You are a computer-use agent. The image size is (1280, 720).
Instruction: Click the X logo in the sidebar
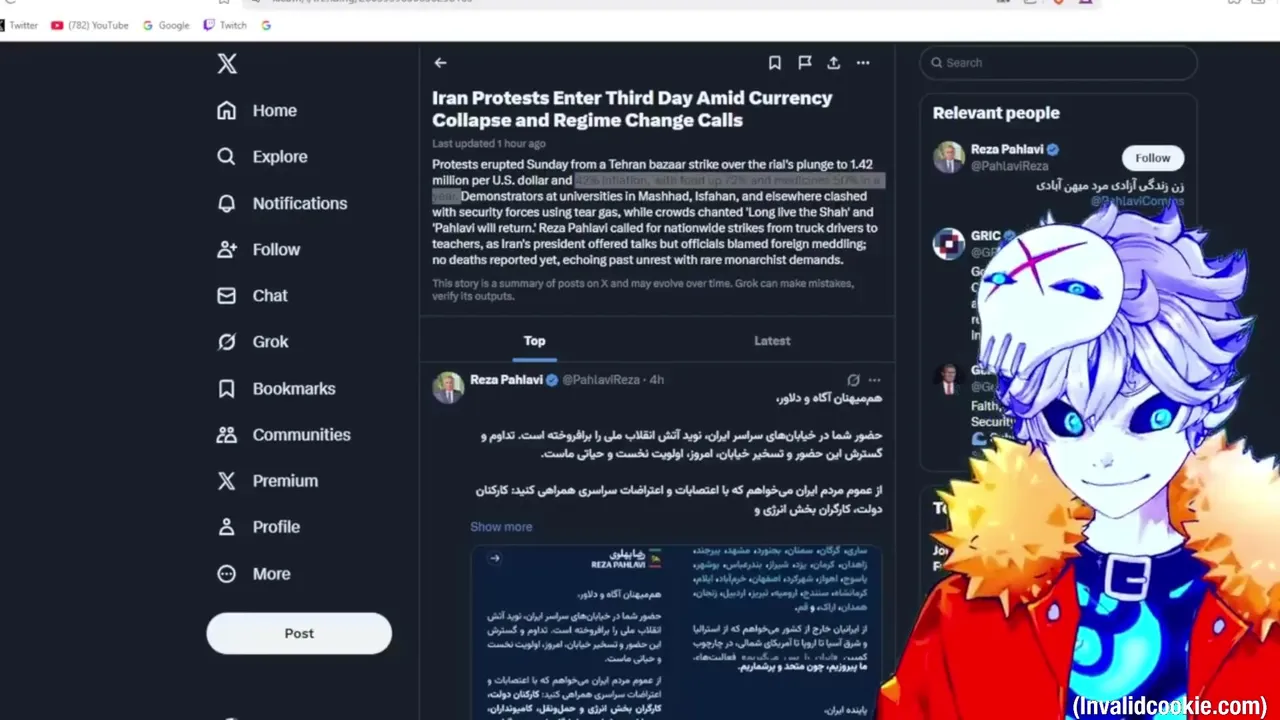click(227, 64)
